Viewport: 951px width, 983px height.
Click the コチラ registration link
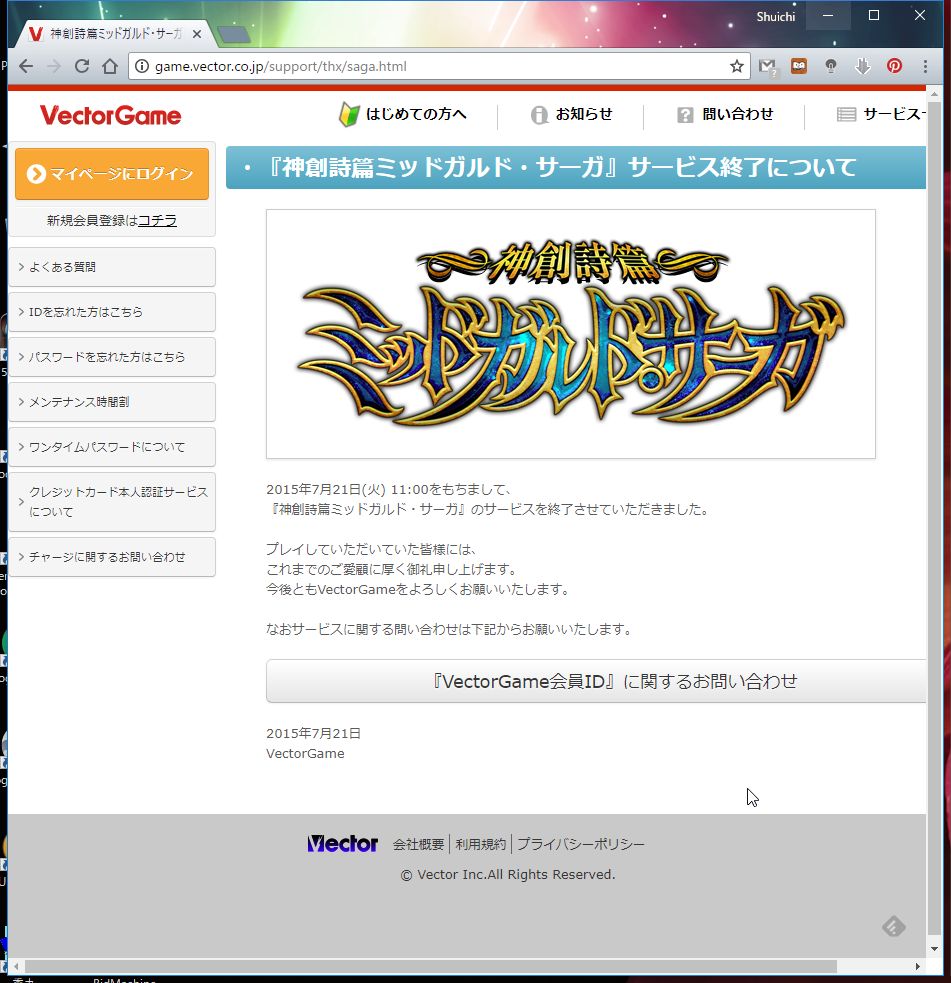point(157,220)
